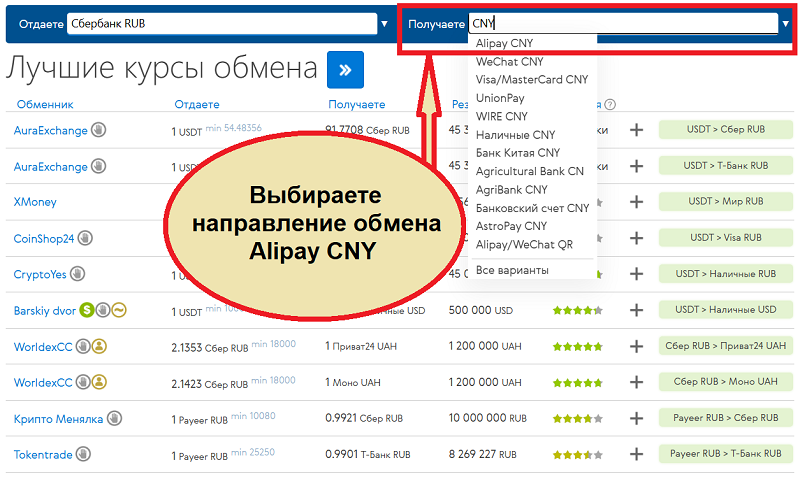Click USDT > Сбер RUB direction button

[726, 130]
